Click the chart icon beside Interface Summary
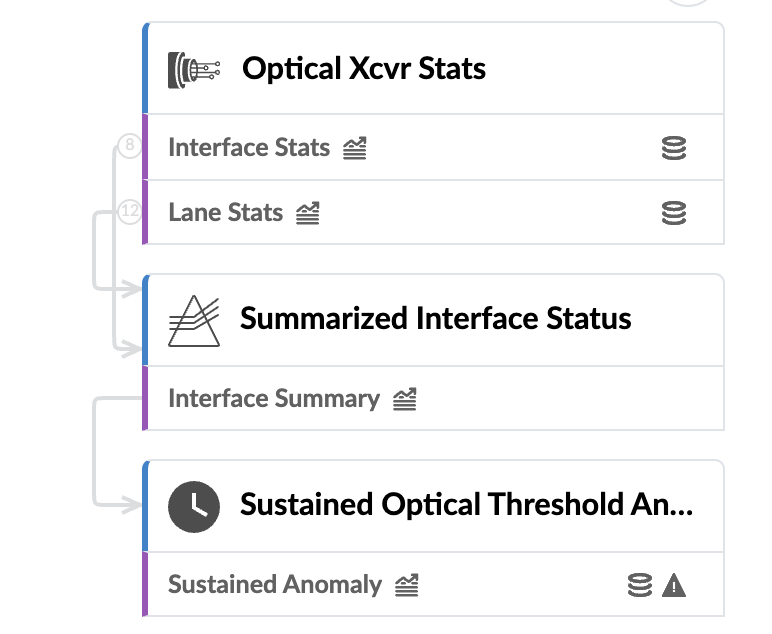 pos(404,400)
